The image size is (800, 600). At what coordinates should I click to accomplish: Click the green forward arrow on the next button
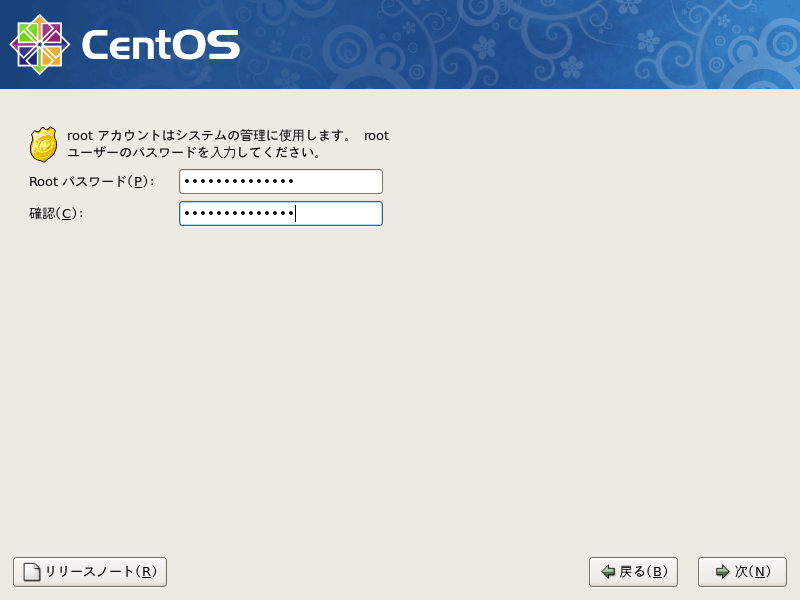[723, 571]
